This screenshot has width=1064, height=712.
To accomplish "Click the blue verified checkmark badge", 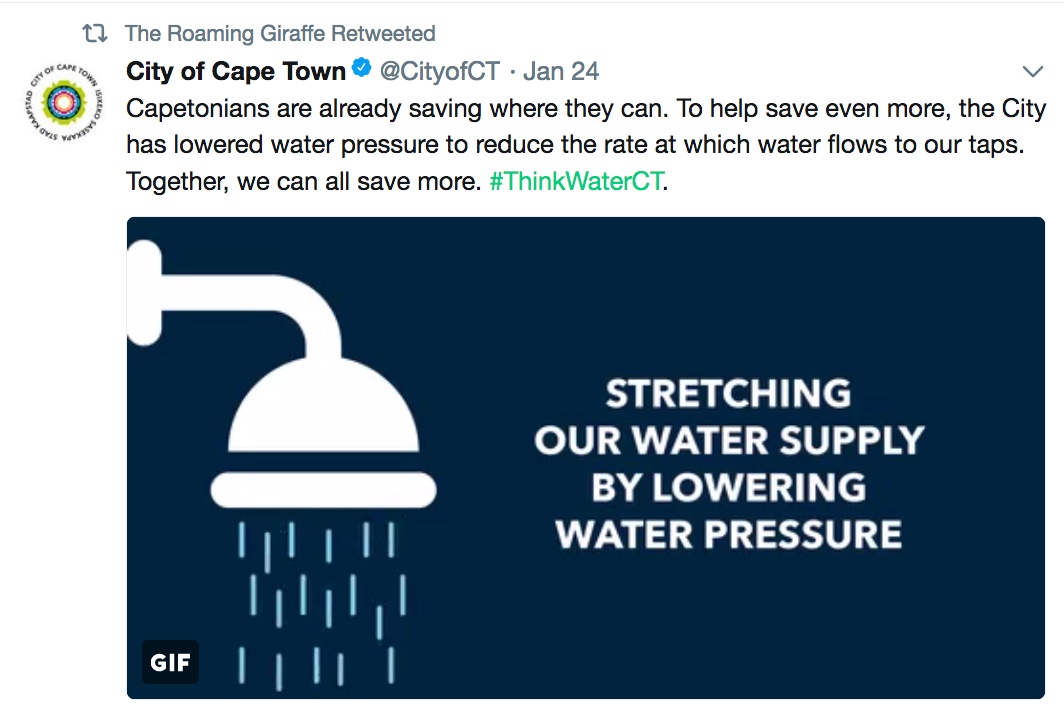I will tap(361, 69).
